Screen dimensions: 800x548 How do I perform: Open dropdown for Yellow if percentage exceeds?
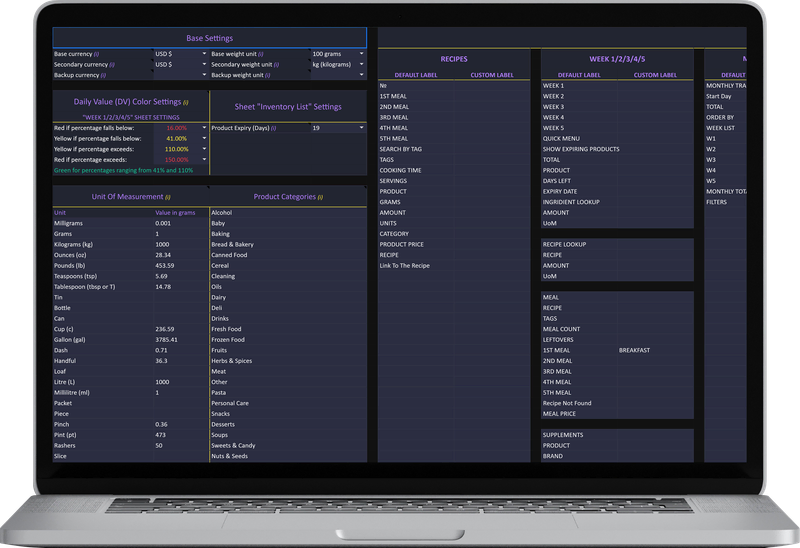coord(204,149)
